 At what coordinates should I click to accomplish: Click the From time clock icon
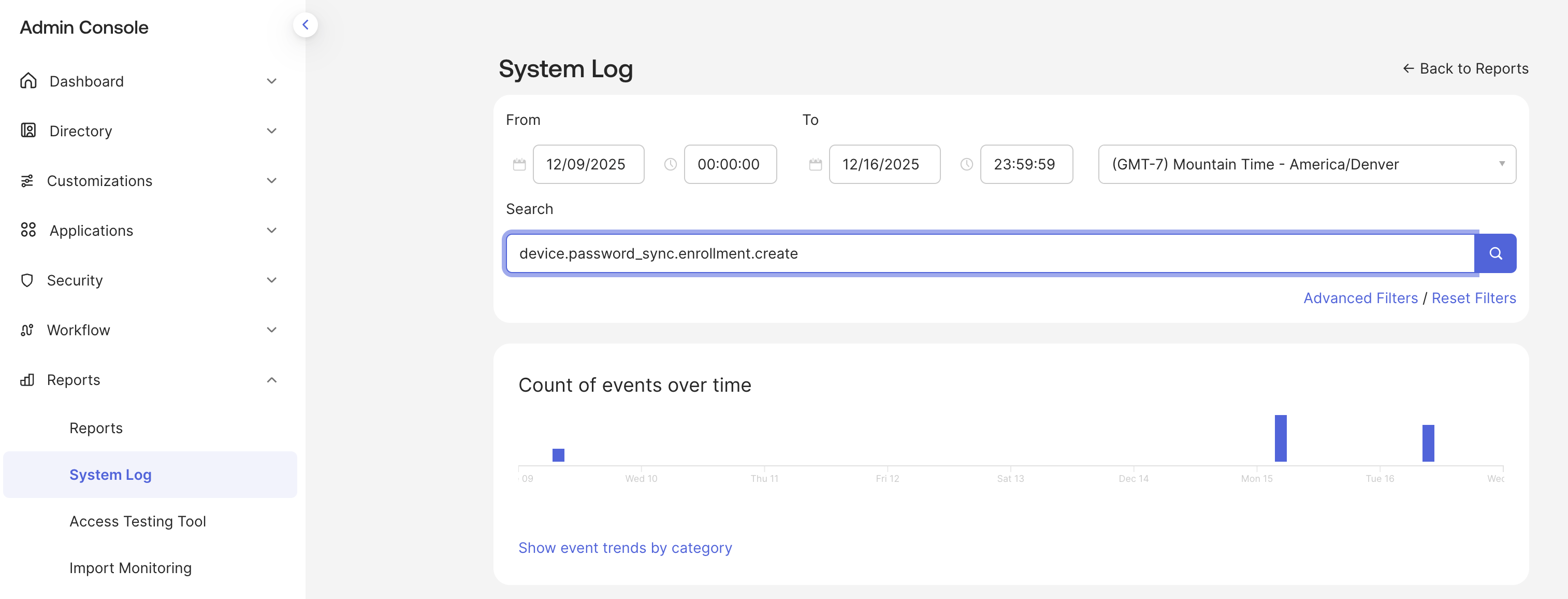pyautogui.click(x=670, y=164)
